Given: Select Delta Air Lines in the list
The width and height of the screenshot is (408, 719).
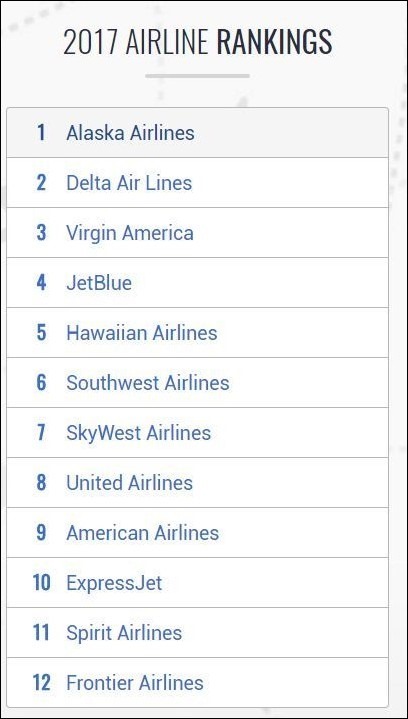Looking at the screenshot, I should point(129,183).
